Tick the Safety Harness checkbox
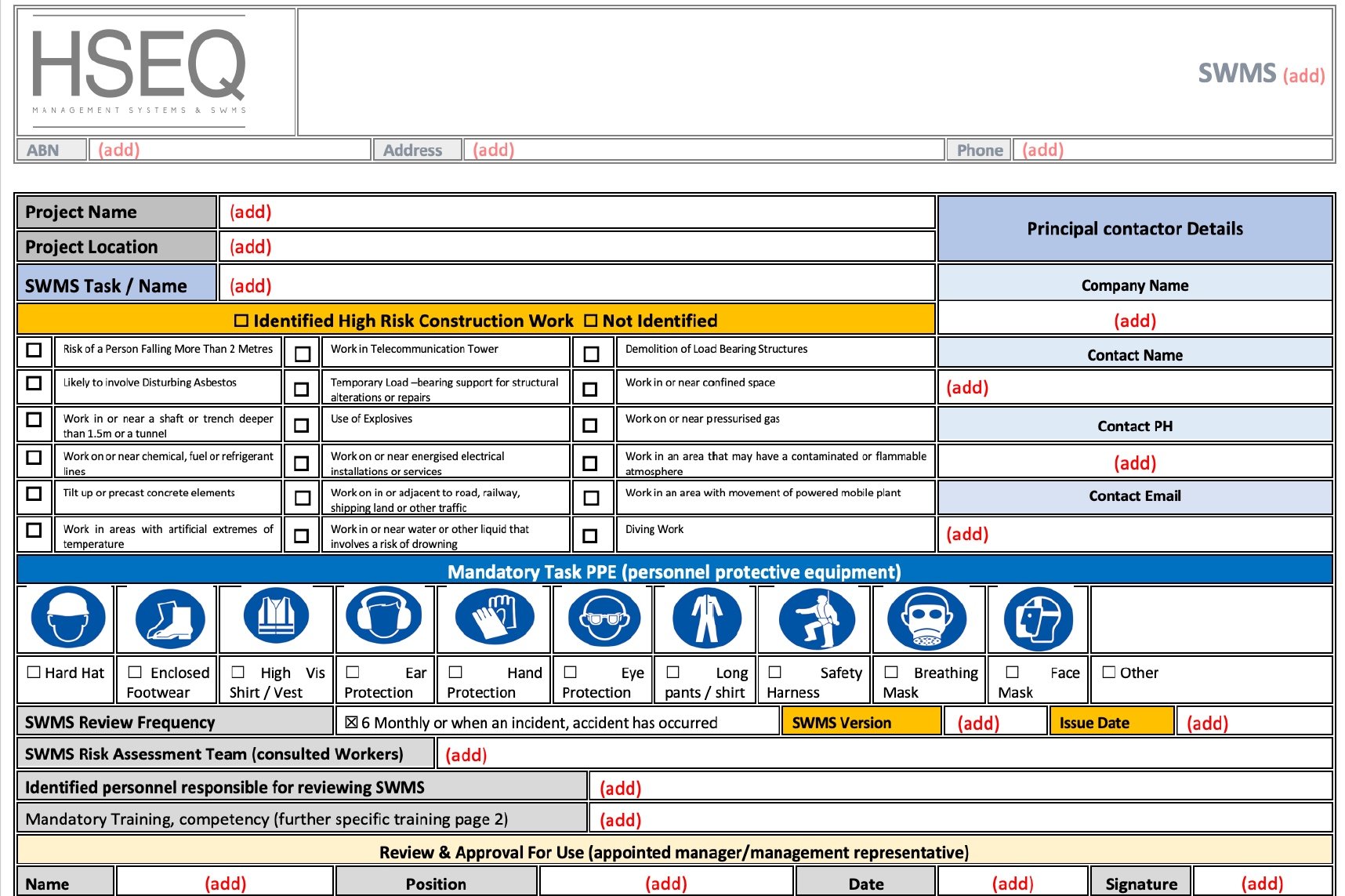This screenshot has height=896, width=1345. coord(775,673)
